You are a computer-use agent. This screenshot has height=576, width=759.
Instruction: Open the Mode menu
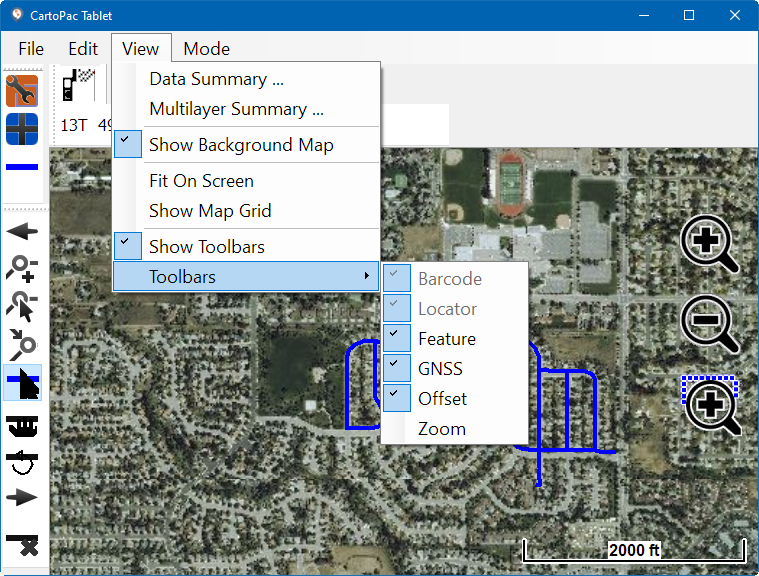(x=207, y=48)
